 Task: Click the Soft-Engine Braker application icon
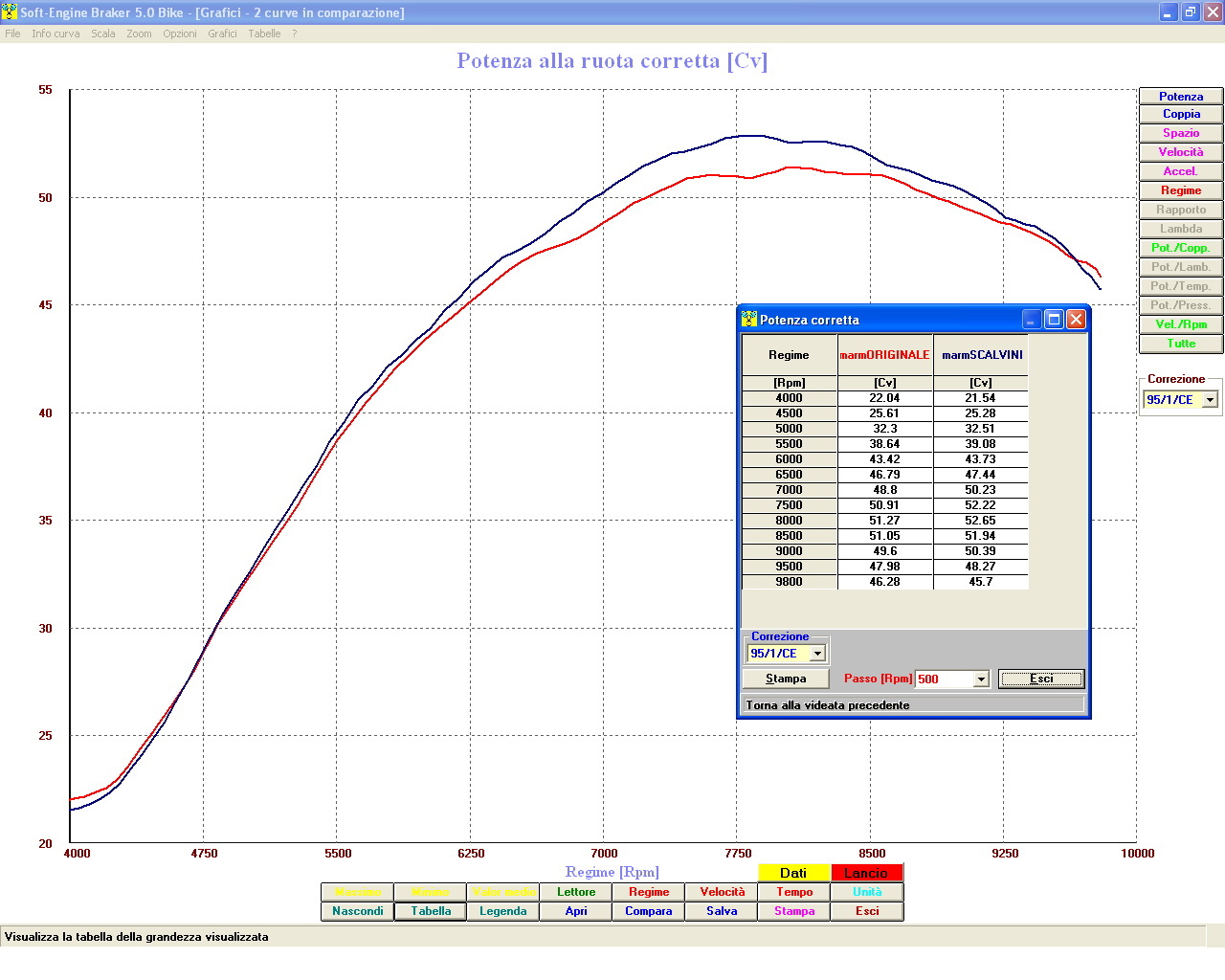[x=10, y=11]
